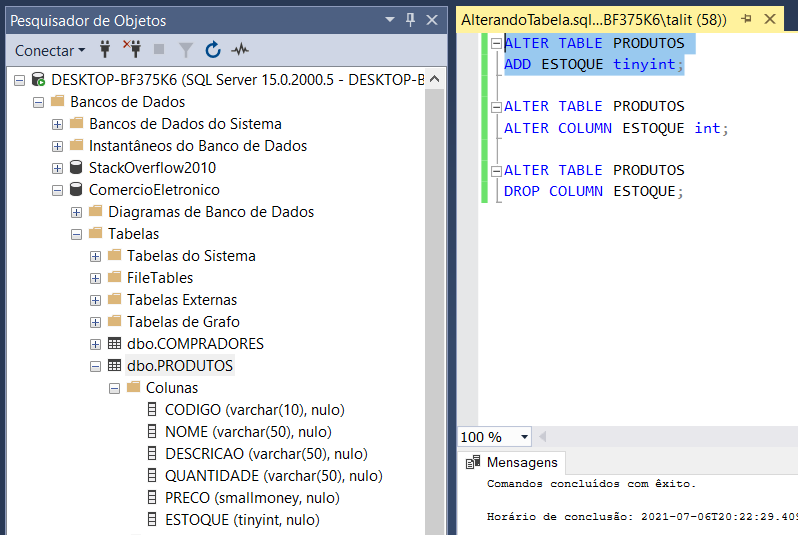
Task: Click the Disconnect plug icon with red X
Action: click(132, 49)
